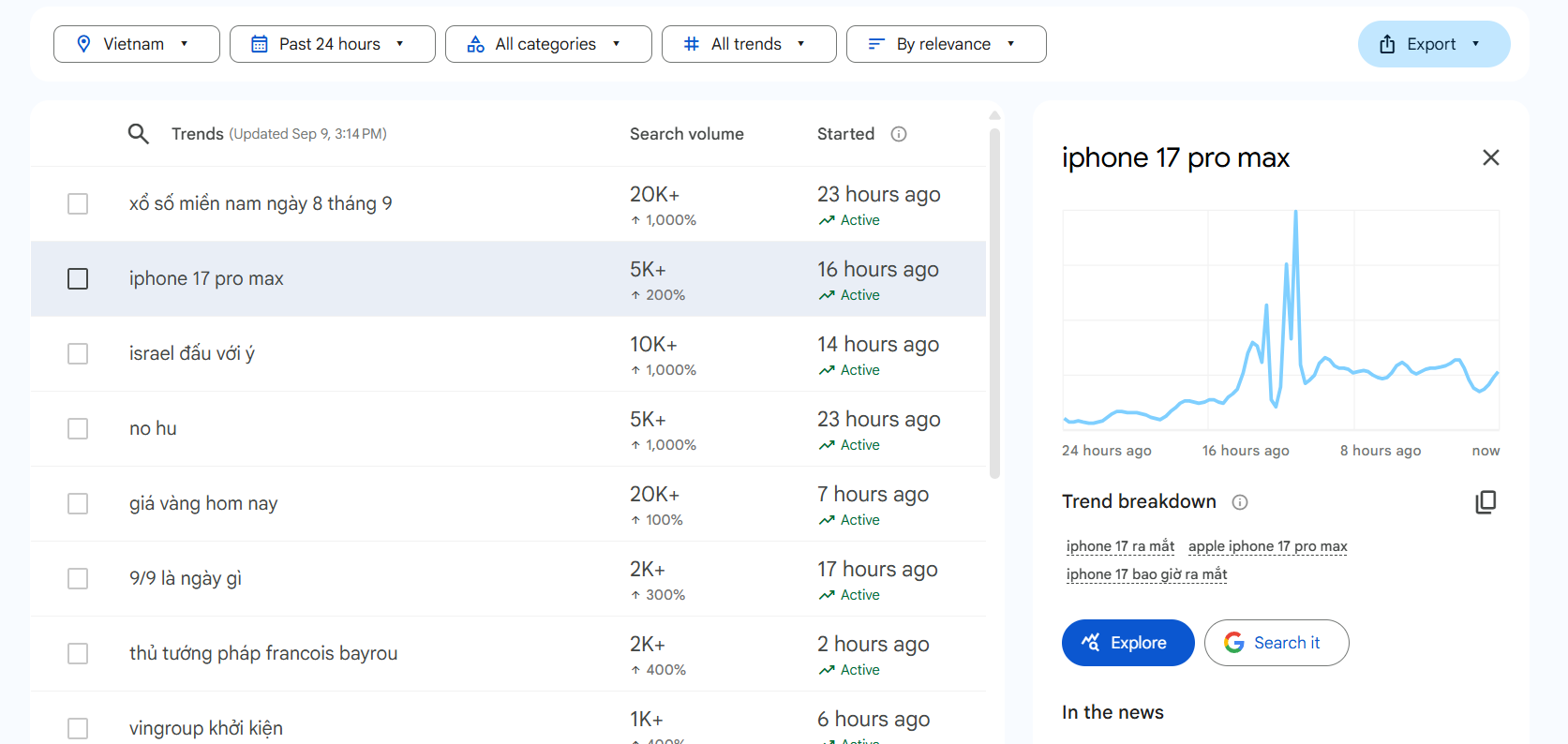The image size is (1568, 744).
Task: Open the israel đấu với ý trend
Action: pos(192,353)
